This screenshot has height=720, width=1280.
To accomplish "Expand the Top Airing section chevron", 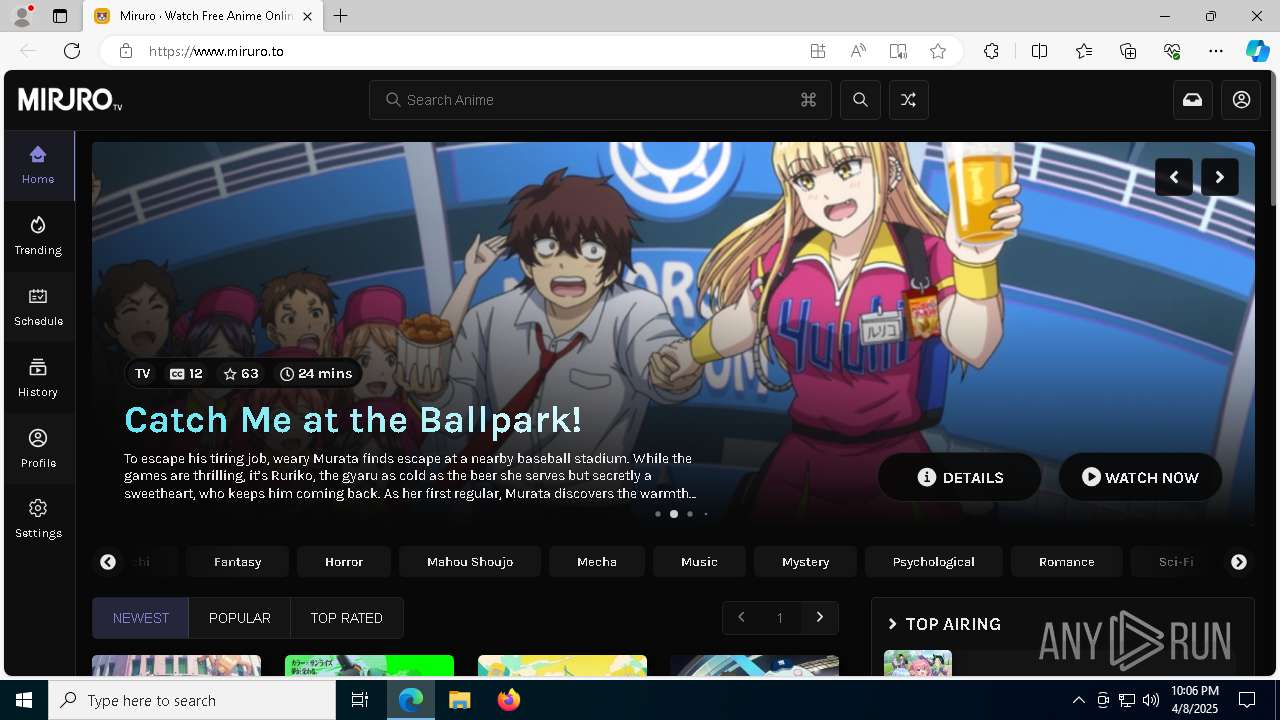I will pyautogui.click(x=893, y=624).
